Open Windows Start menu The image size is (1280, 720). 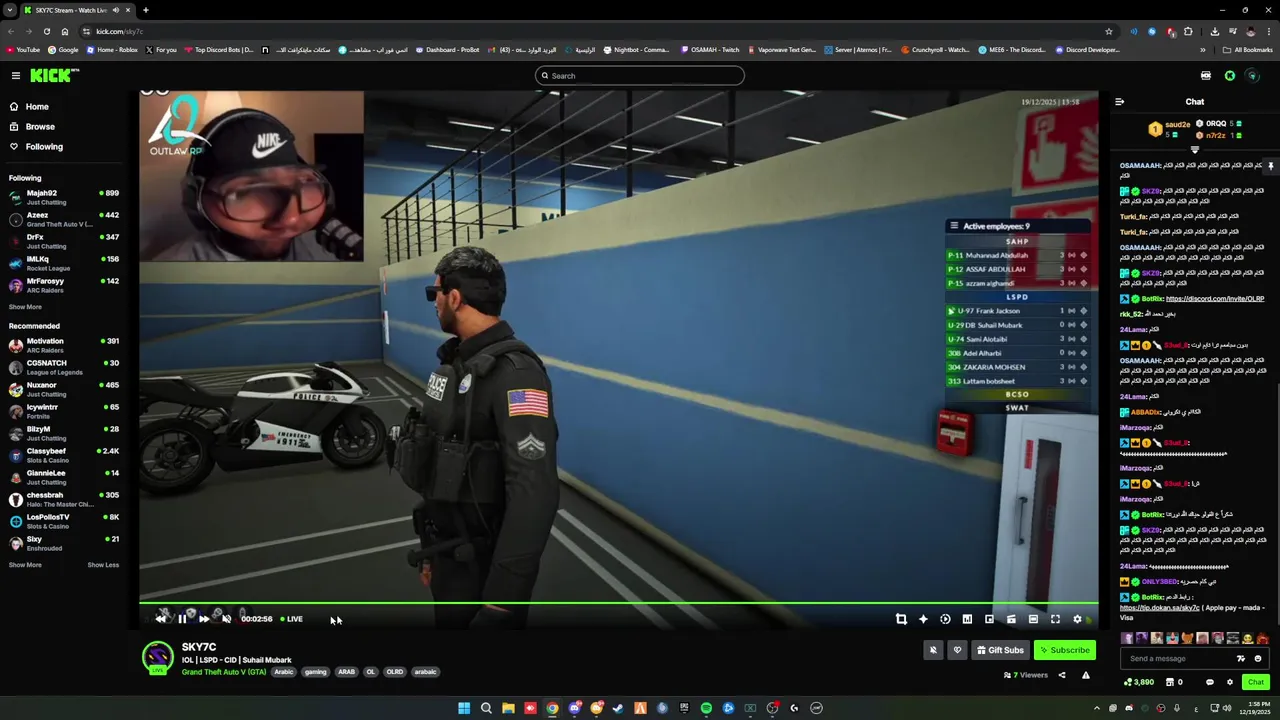pyautogui.click(x=464, y=708)
